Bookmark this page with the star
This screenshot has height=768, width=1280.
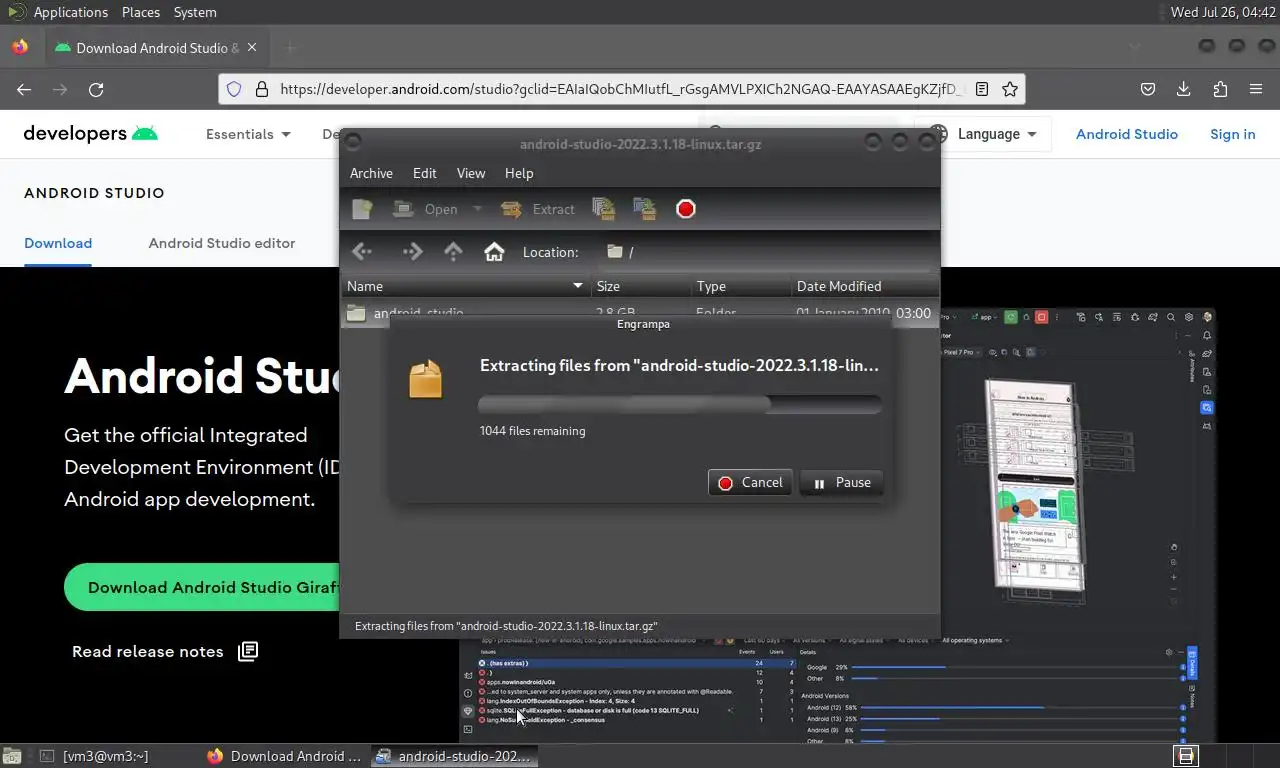point(1010,89)
